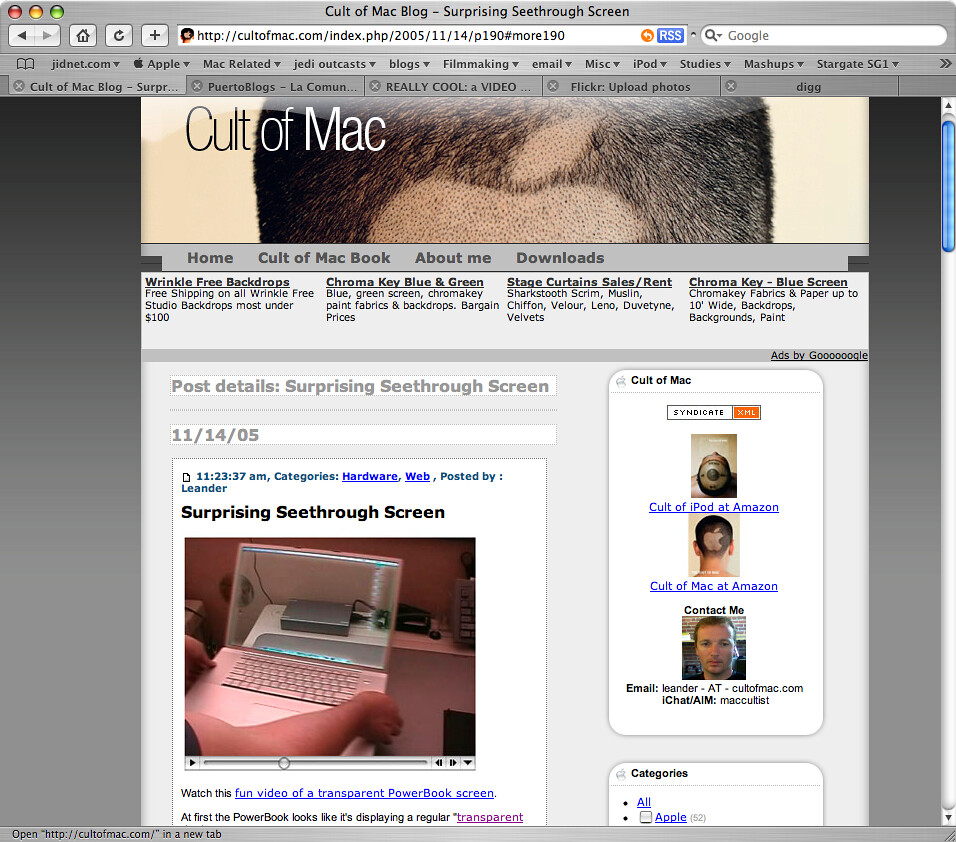The height and width of the screenshot is (842, 956).
Task: Expand the jedi outcasts bookmarks menu
Action: coord(334,64)
